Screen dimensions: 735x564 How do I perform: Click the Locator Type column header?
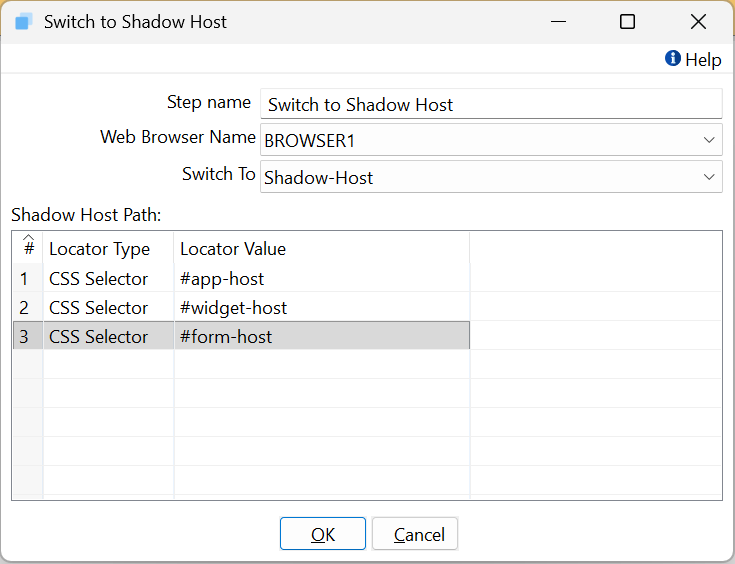tap(108, 248)
